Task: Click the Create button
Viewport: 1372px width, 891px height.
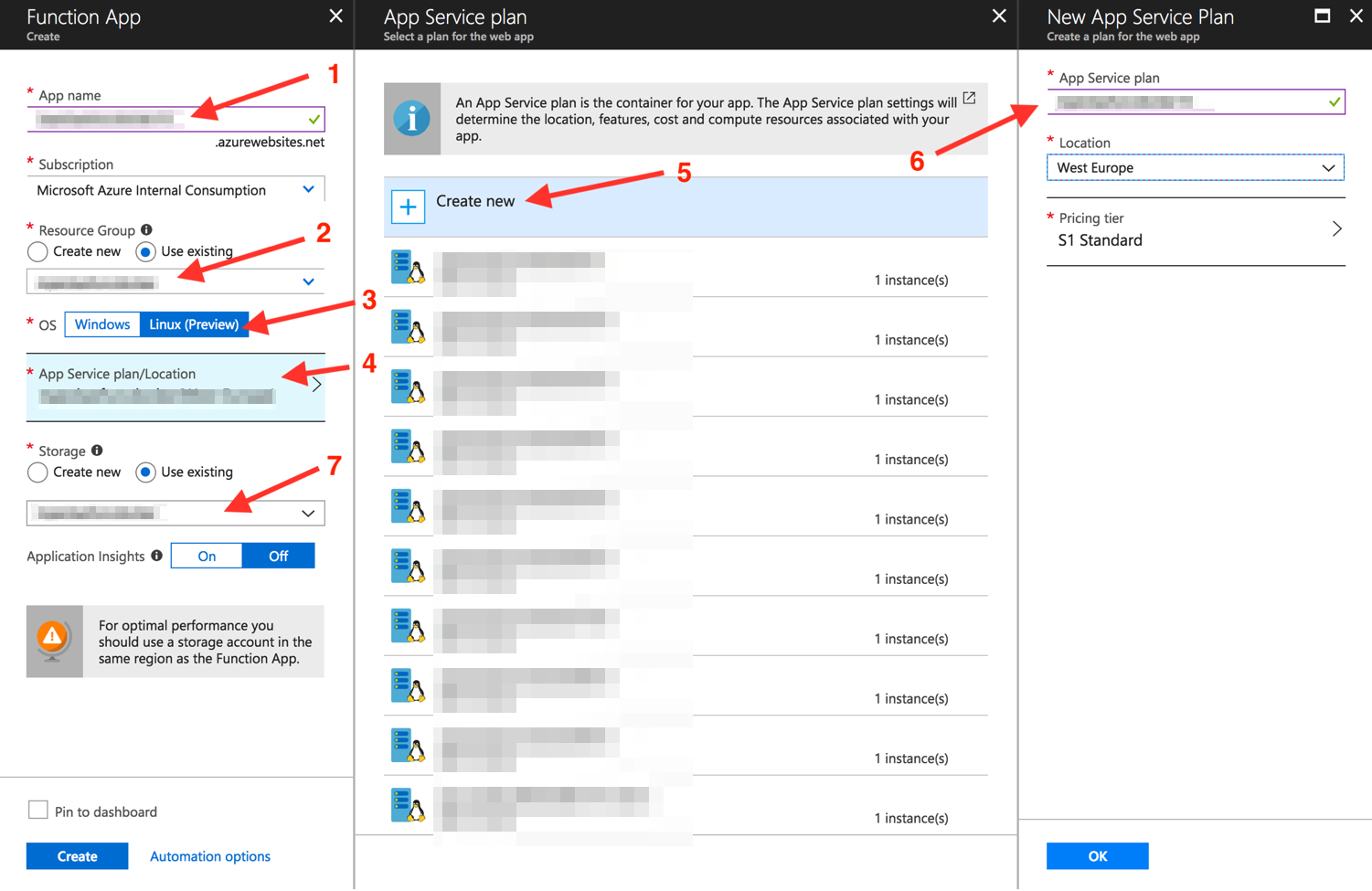Action: point(77,856)
